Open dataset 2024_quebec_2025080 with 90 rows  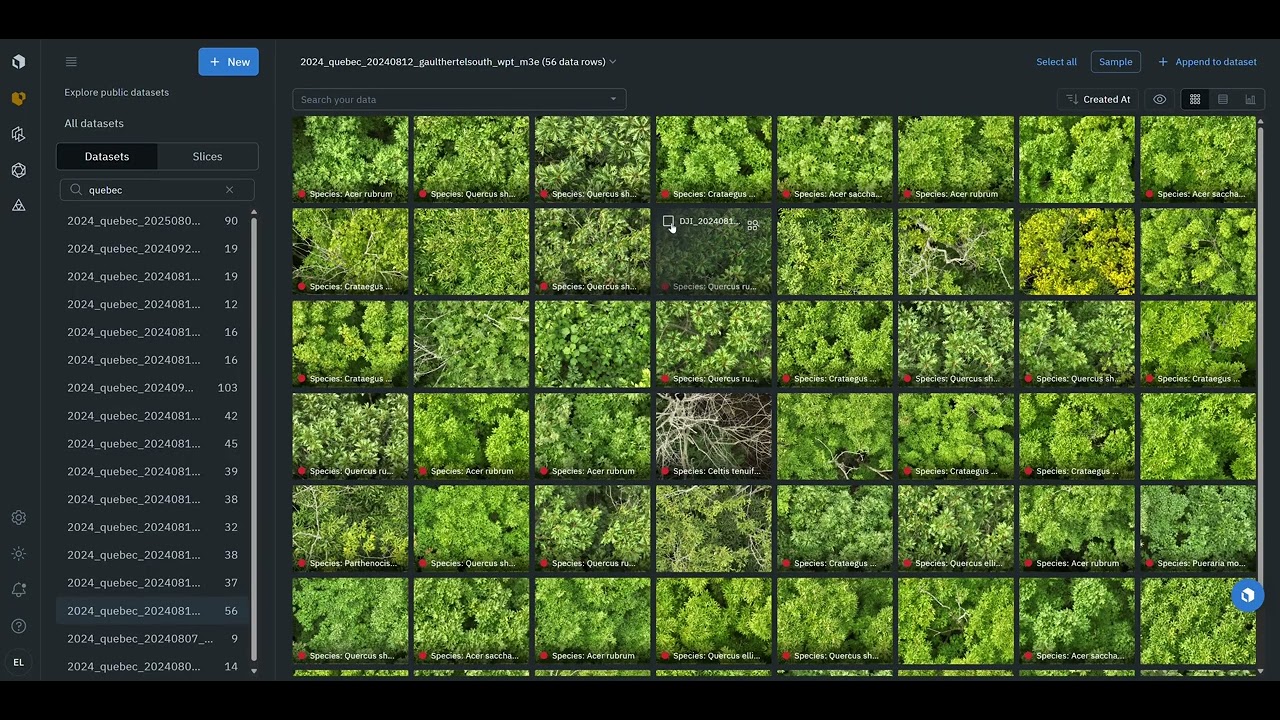153,221
